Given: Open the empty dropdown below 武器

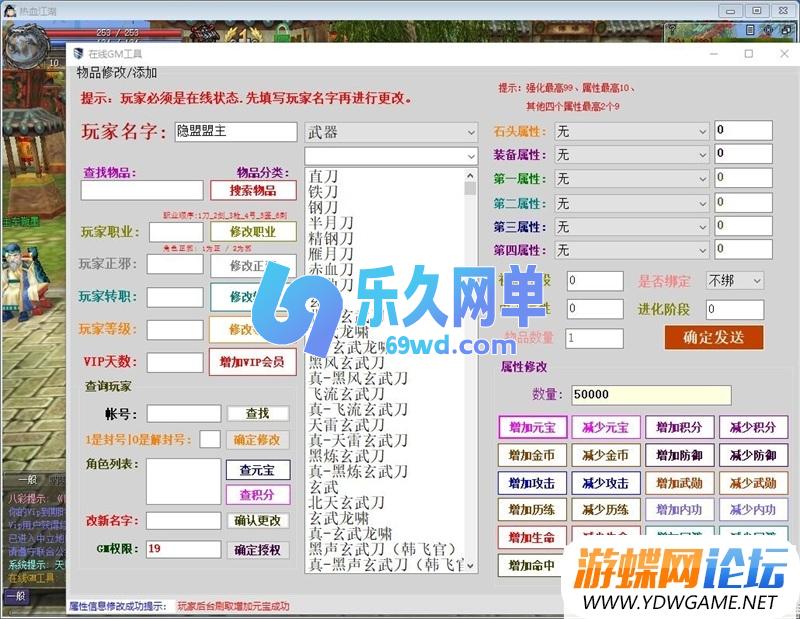Looking at the screenshot, I should [x=391, y=156].
